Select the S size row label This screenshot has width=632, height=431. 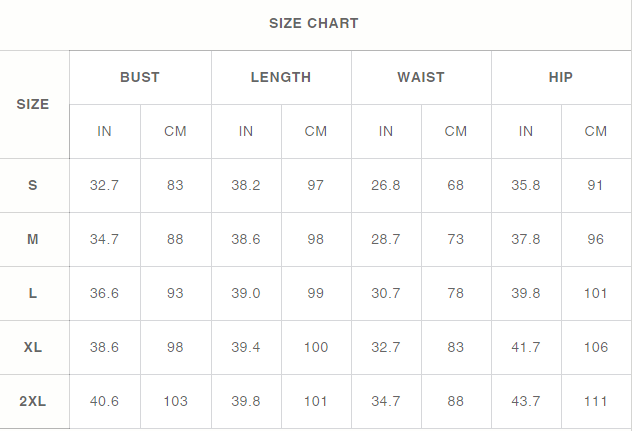pos(33,185)
